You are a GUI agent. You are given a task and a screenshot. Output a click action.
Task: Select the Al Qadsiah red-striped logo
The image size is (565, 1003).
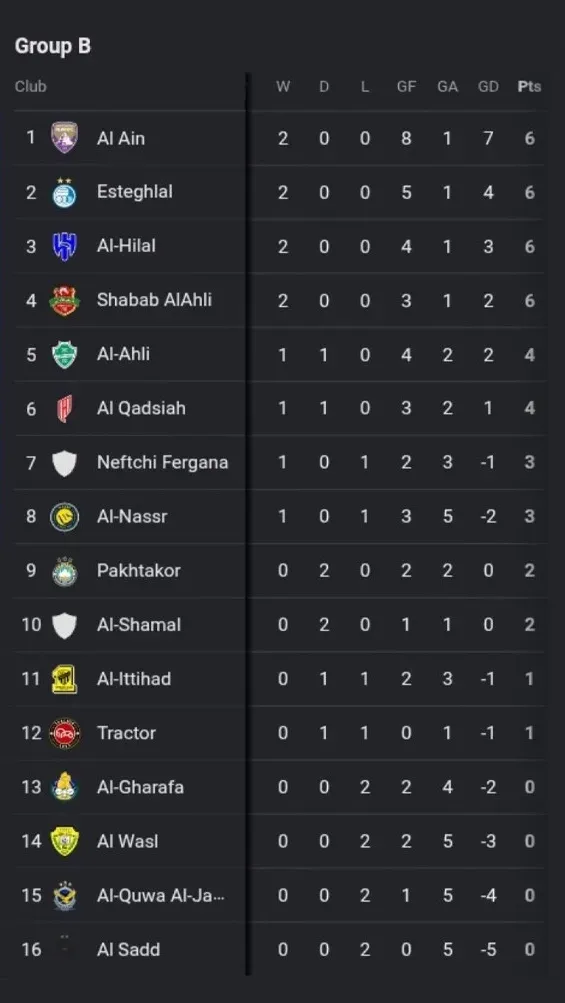(x=65, y=408)
